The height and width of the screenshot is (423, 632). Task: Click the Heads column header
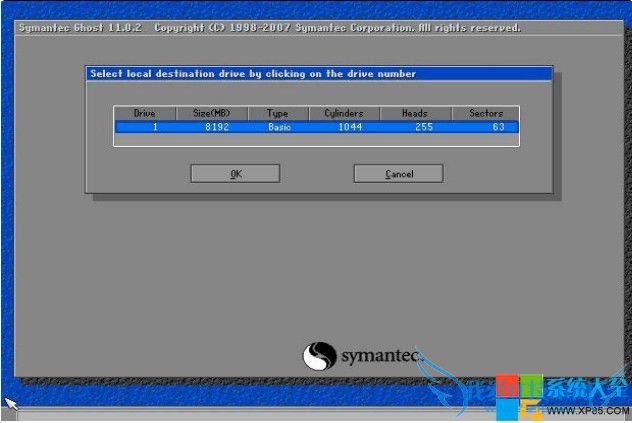(x=415, y=113)
